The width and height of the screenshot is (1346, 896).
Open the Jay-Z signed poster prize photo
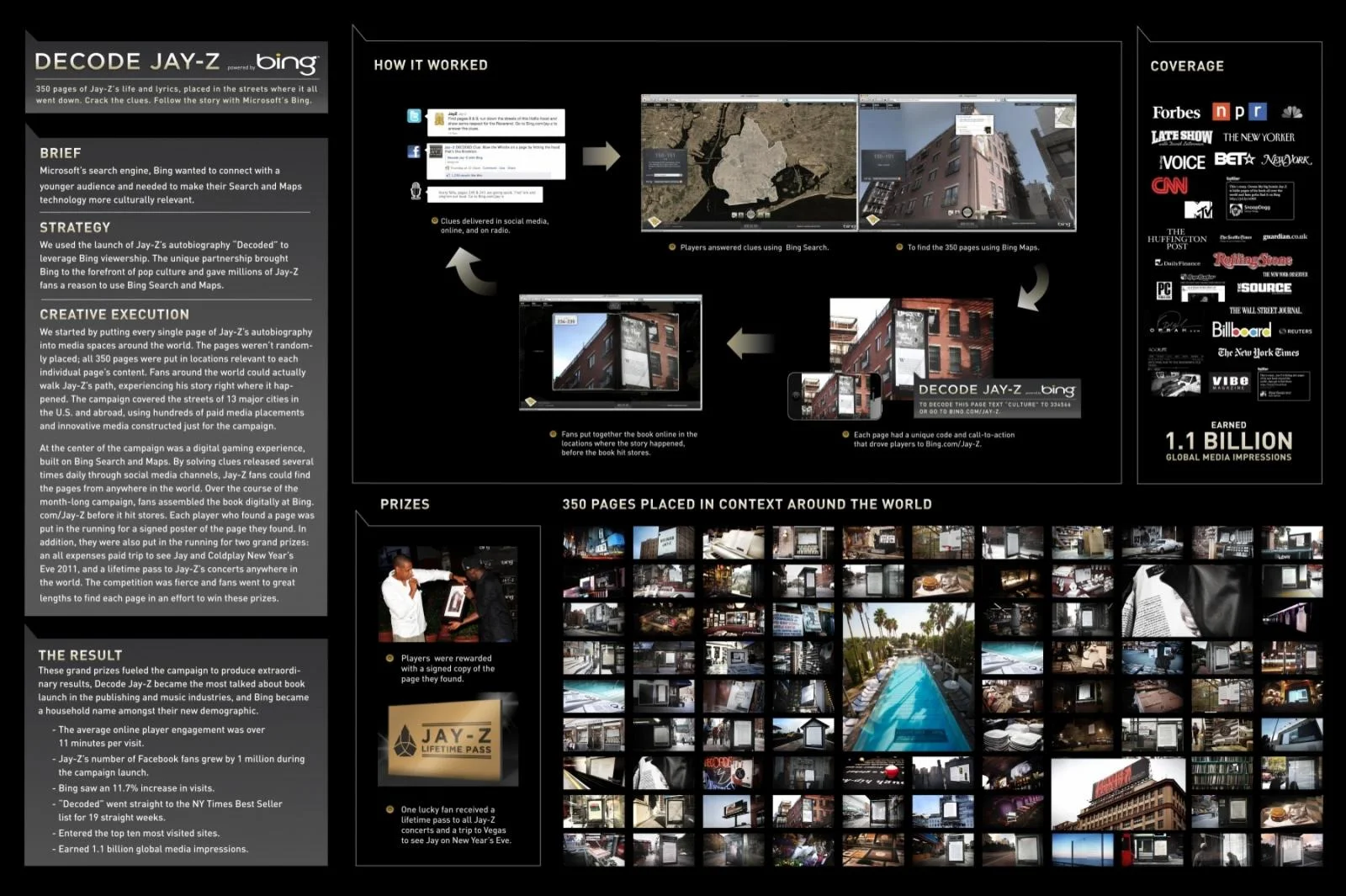coord(448,594)
